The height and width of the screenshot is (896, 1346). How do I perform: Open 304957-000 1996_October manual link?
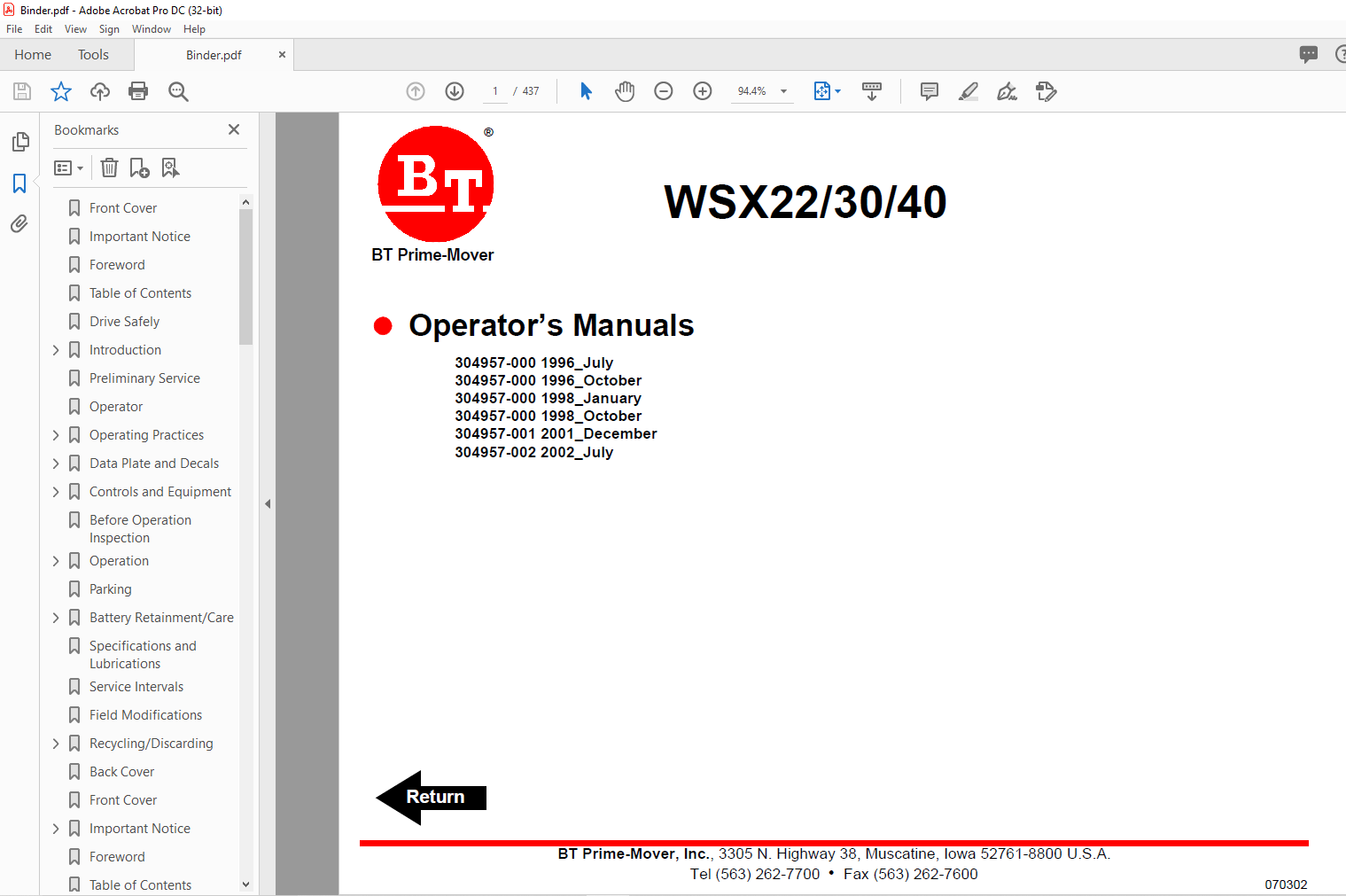[x=549, y=380]
